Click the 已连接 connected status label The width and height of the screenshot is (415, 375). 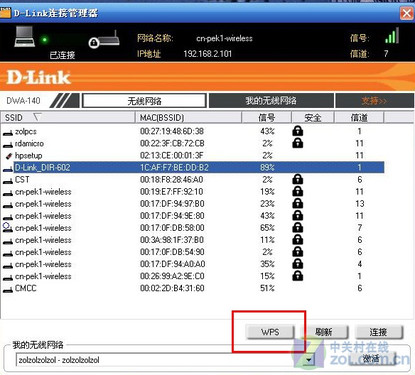point(62,55)
